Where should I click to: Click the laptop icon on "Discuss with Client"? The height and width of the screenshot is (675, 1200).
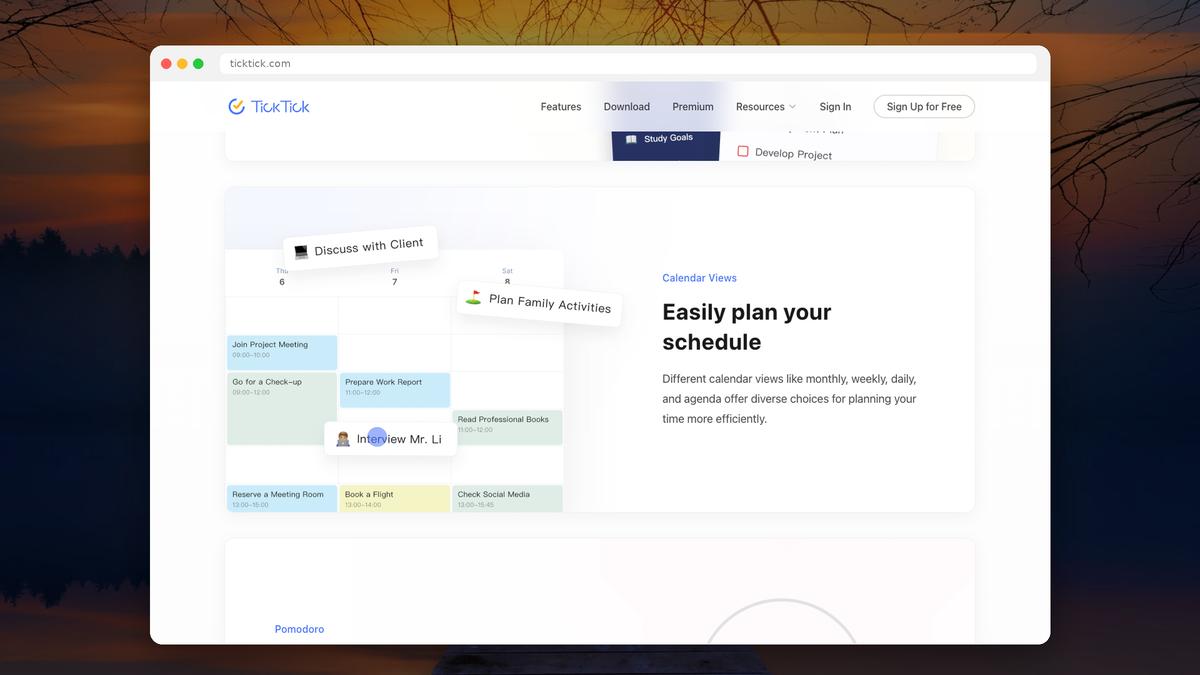(x=299, y=249)
